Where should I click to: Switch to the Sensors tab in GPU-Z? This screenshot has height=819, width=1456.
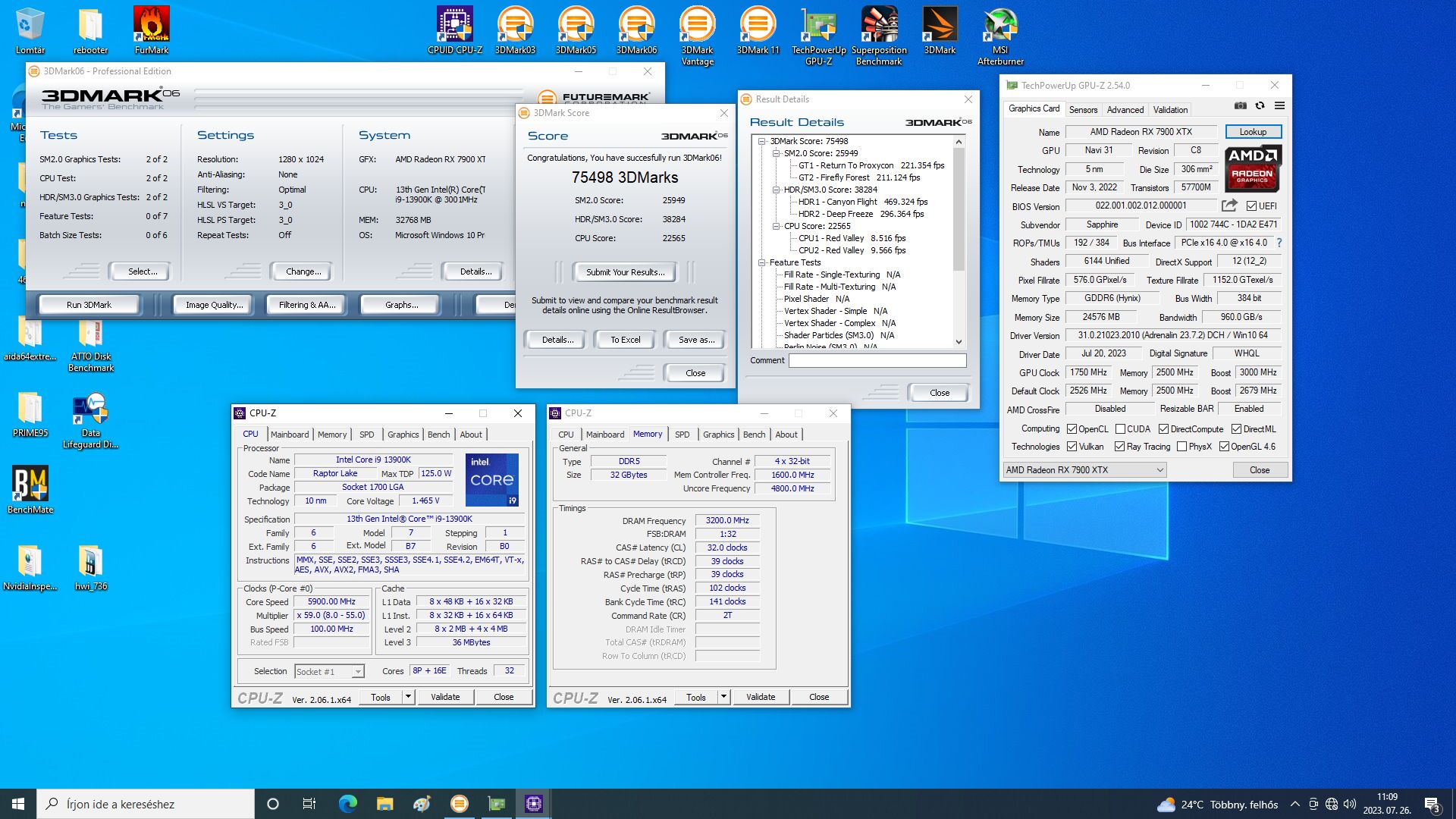(x=1083, y=110)
